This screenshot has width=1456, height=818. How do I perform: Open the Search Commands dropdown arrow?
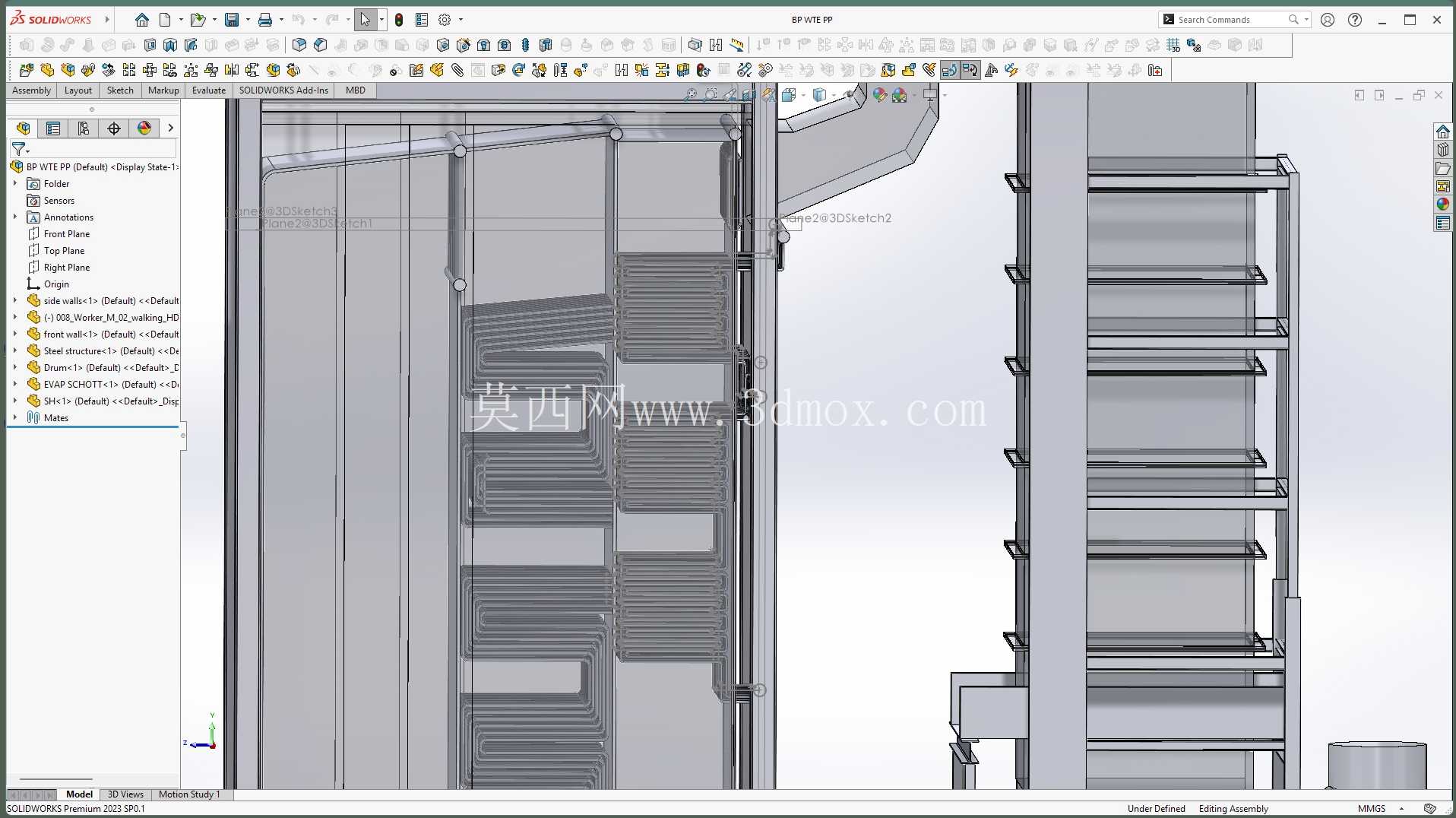[1306, 20]
